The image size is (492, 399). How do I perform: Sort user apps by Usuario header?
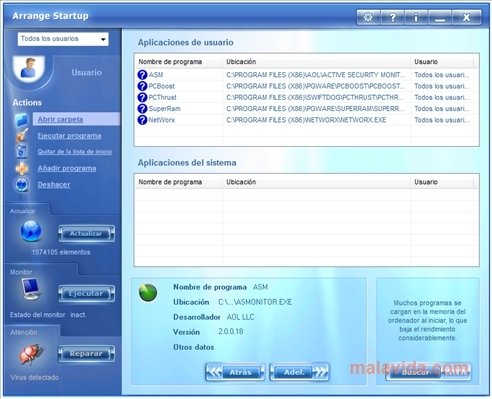click(x=442, y=62)
